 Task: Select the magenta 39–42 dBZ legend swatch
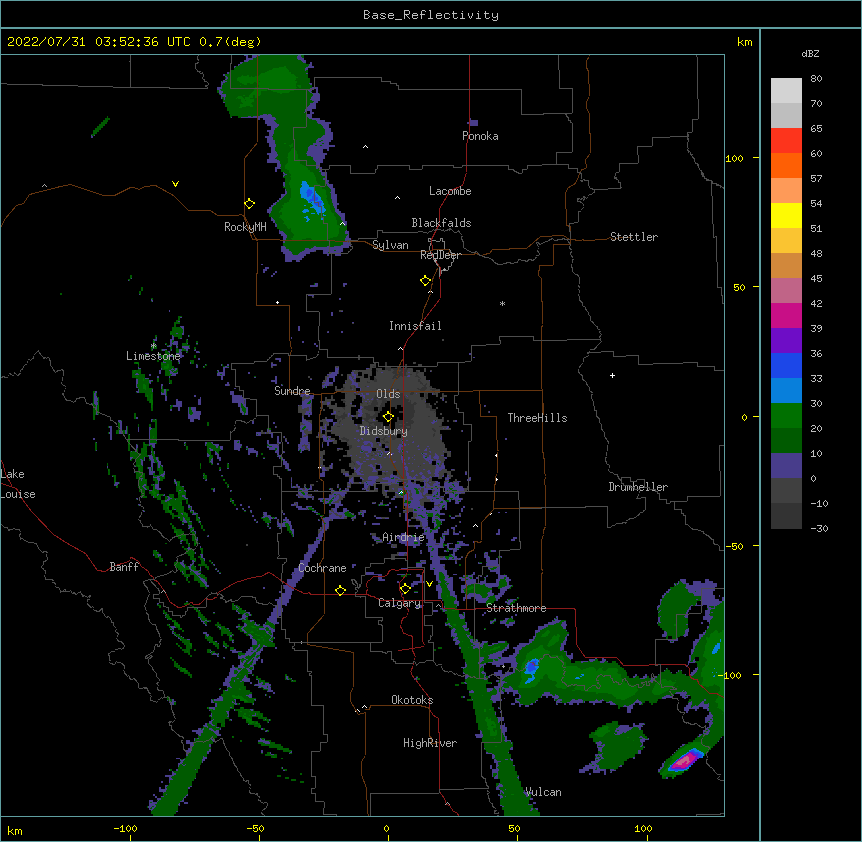tap(786, 315)
